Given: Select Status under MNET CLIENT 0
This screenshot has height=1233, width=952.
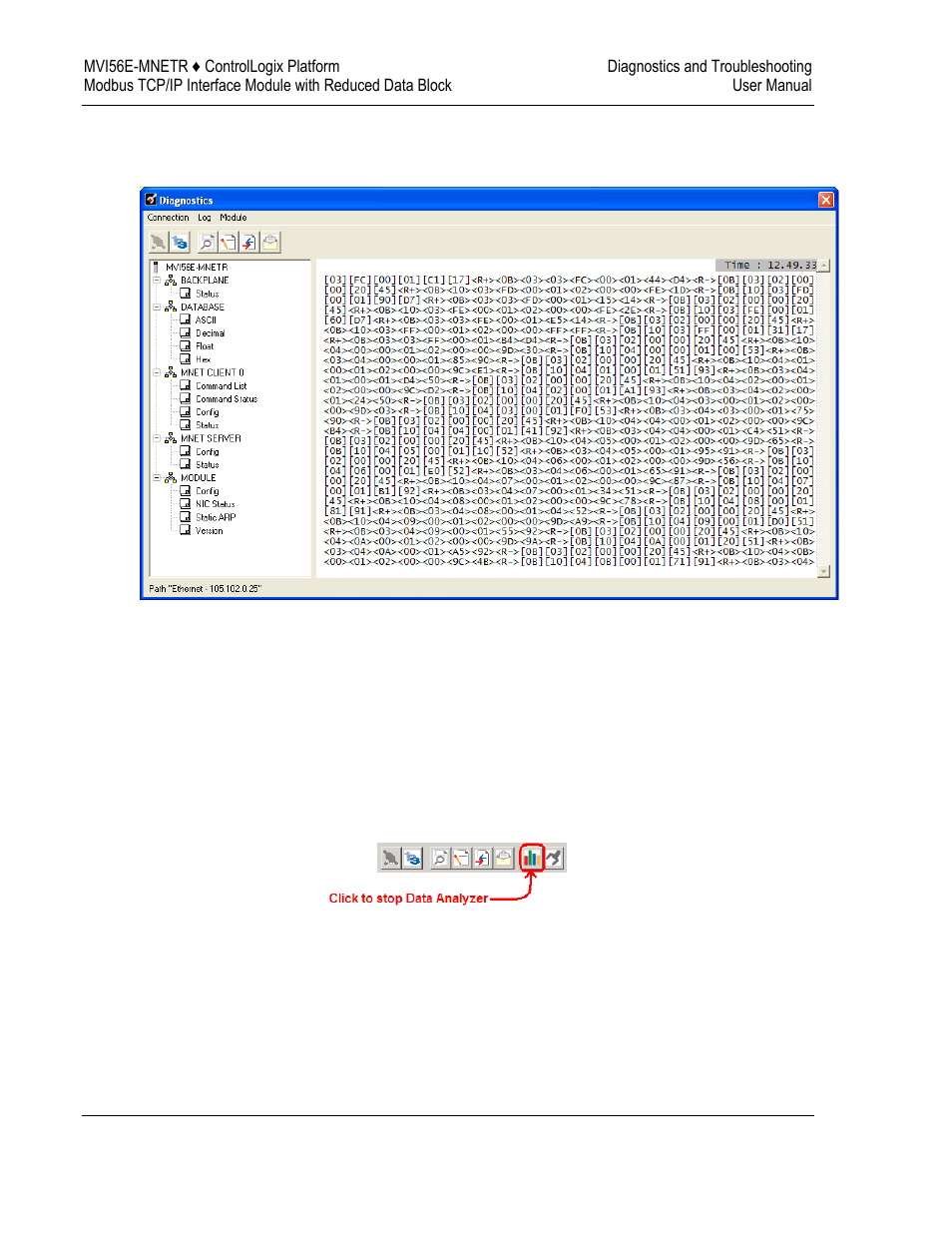Looking at the screenshot, I should click(208, 425).
